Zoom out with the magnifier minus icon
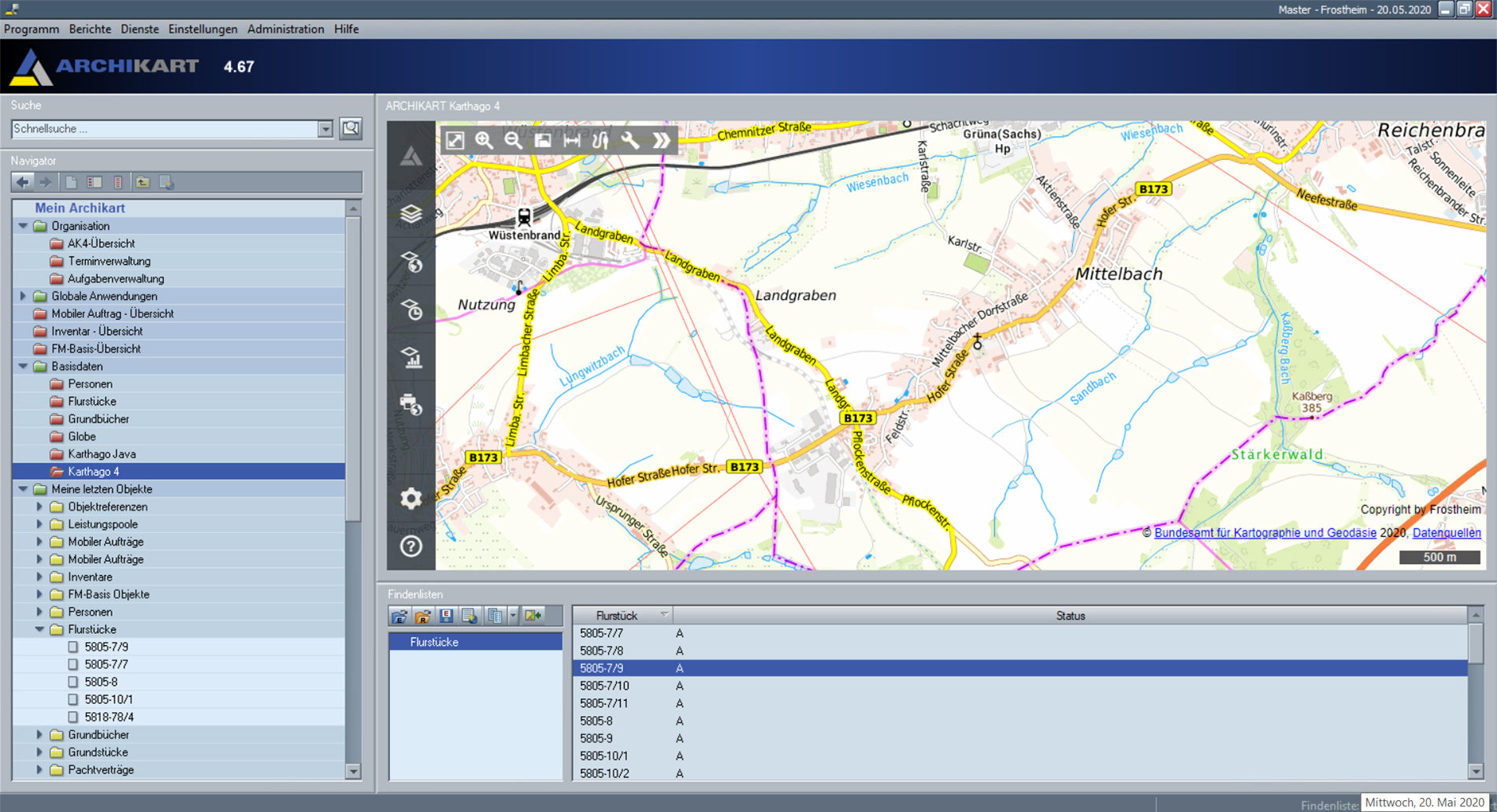The height and width of the screenshot is (812, 1497). 513,141
